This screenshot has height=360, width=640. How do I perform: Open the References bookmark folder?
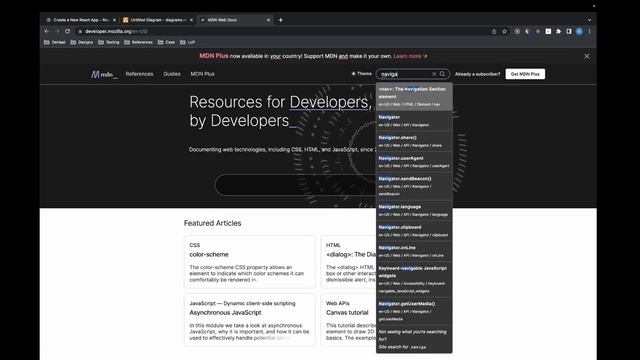click(138, 42)
